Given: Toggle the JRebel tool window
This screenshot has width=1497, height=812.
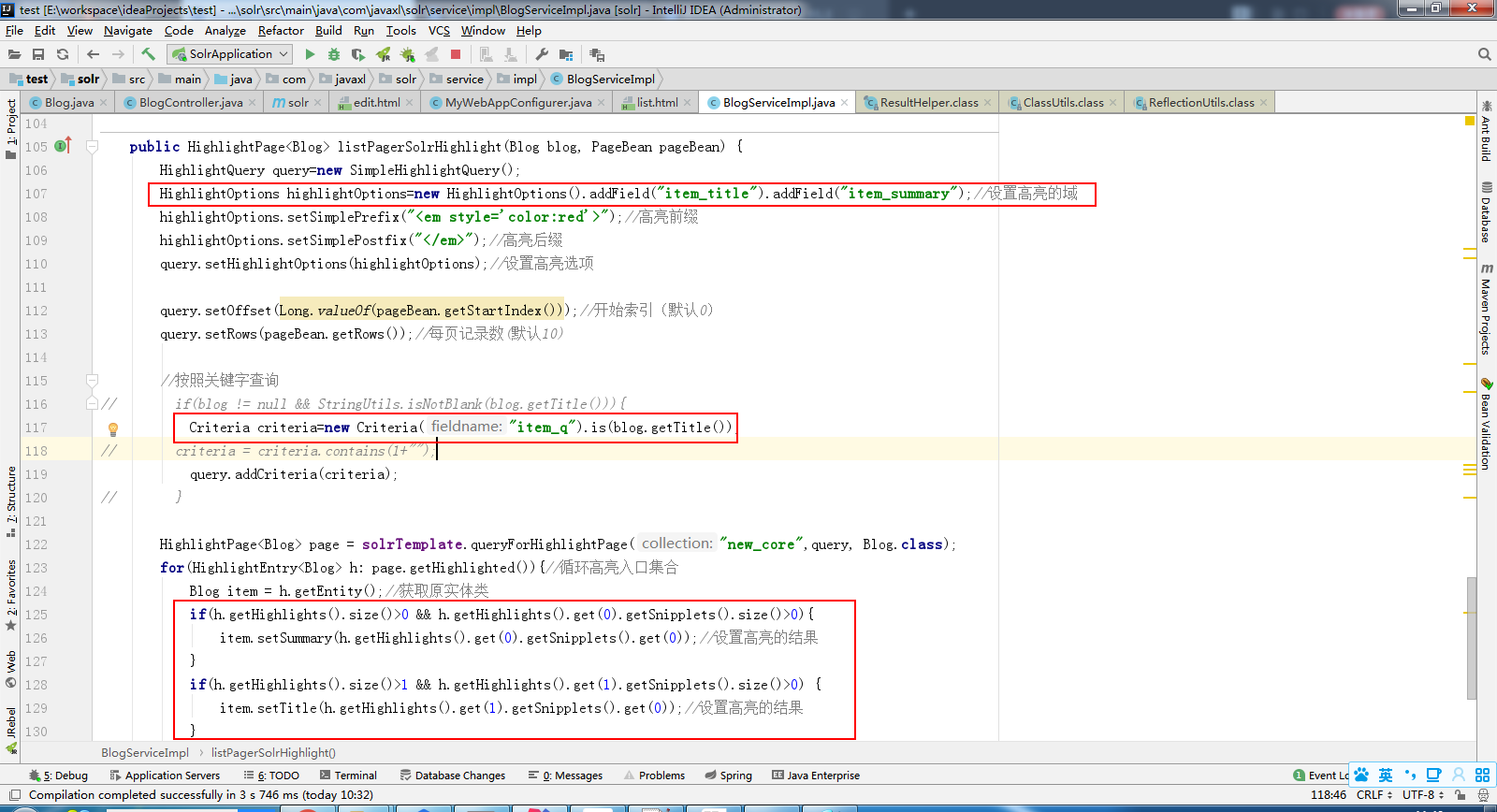Looking at the screenshot, I should point(10,731).
